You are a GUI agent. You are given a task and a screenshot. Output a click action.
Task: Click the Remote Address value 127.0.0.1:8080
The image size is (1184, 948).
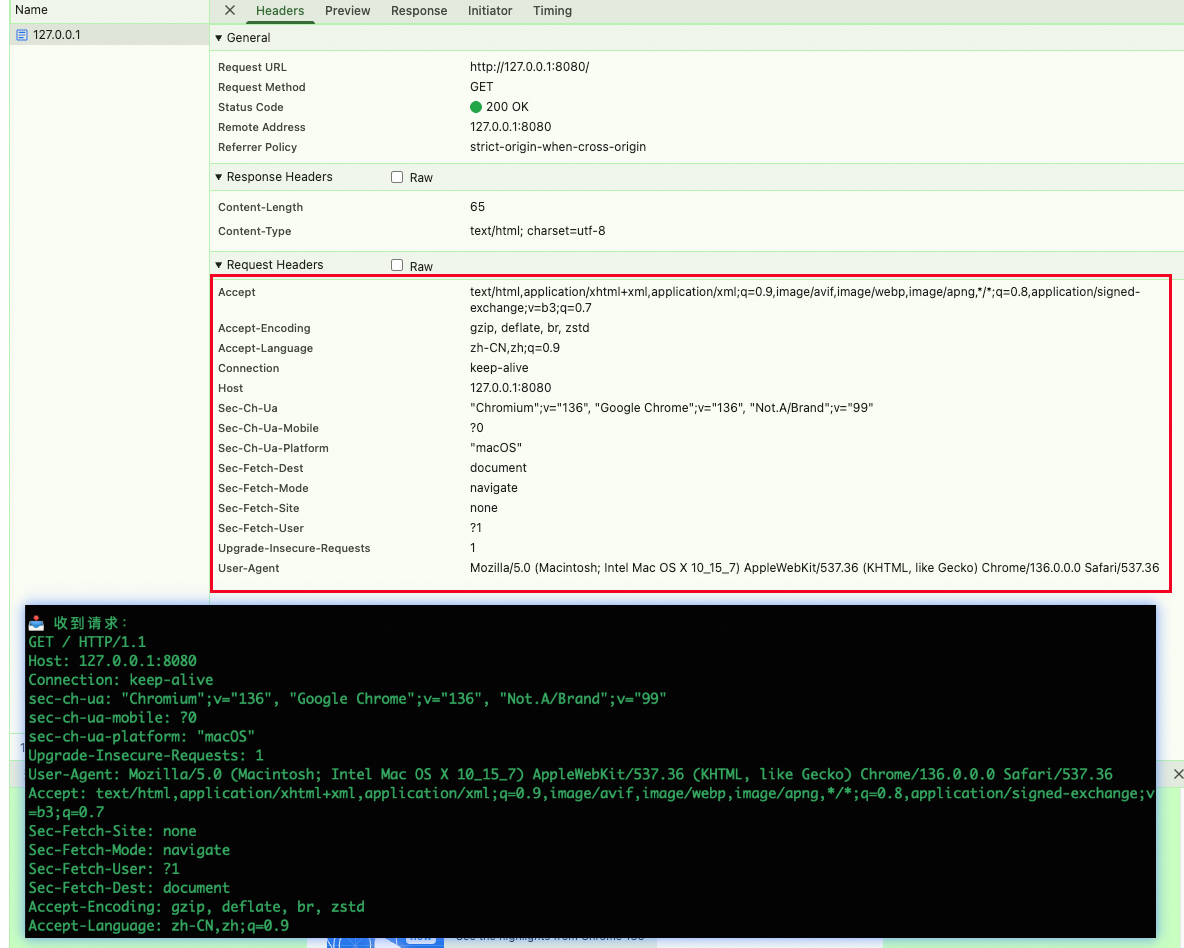pyautogui.click(x=510, y=127)
